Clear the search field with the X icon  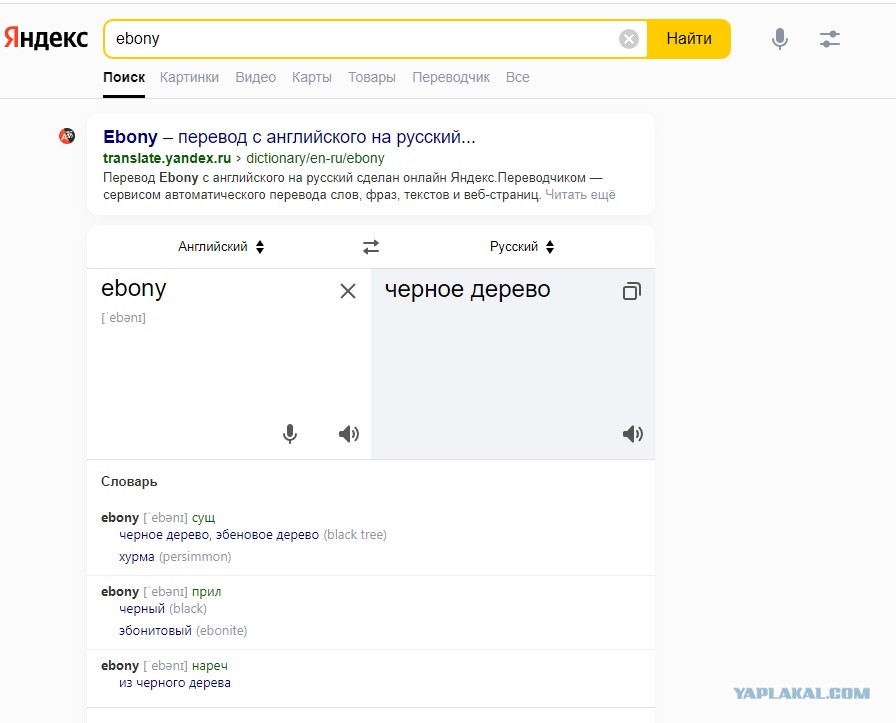tap(629, 39)
